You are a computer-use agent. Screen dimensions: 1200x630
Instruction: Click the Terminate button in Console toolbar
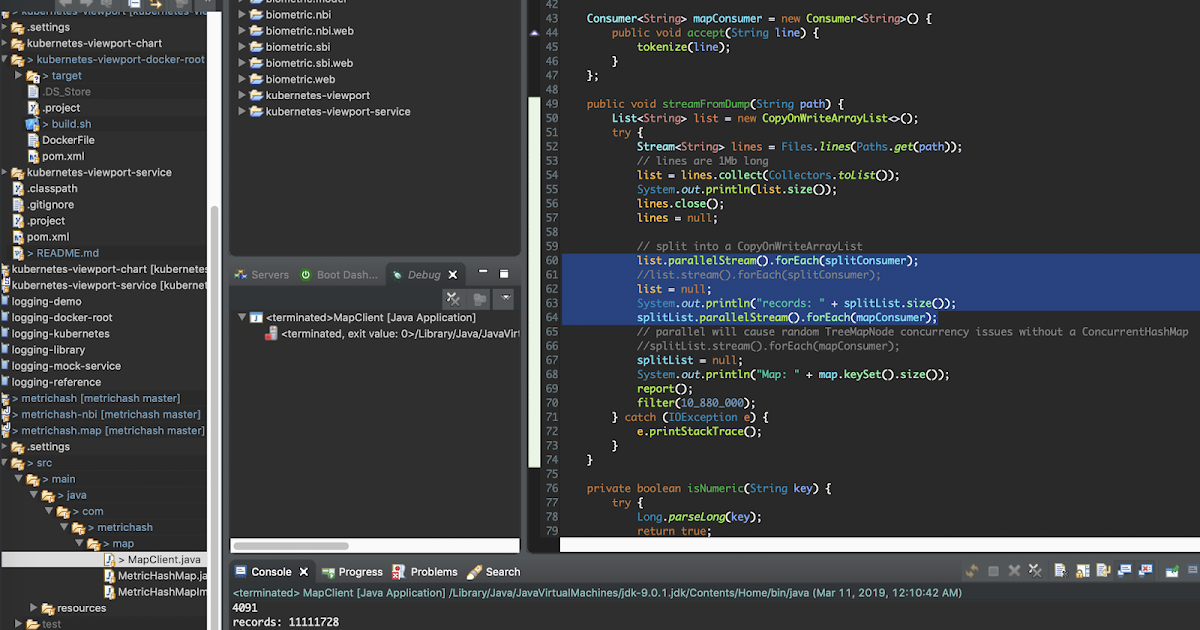tap(992, 571)
